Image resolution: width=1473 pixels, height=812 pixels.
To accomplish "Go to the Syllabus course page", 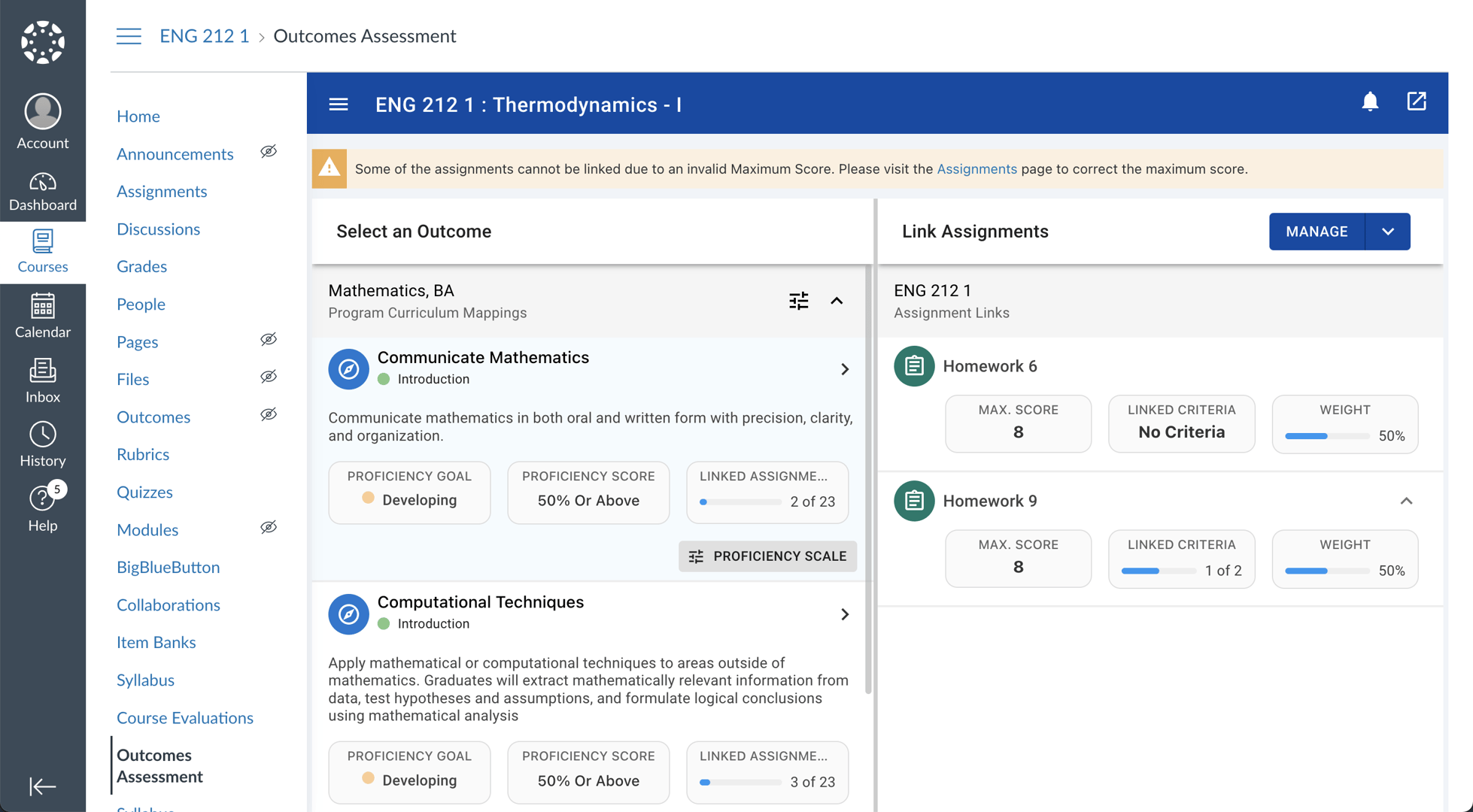I will [x=145, y=680].
